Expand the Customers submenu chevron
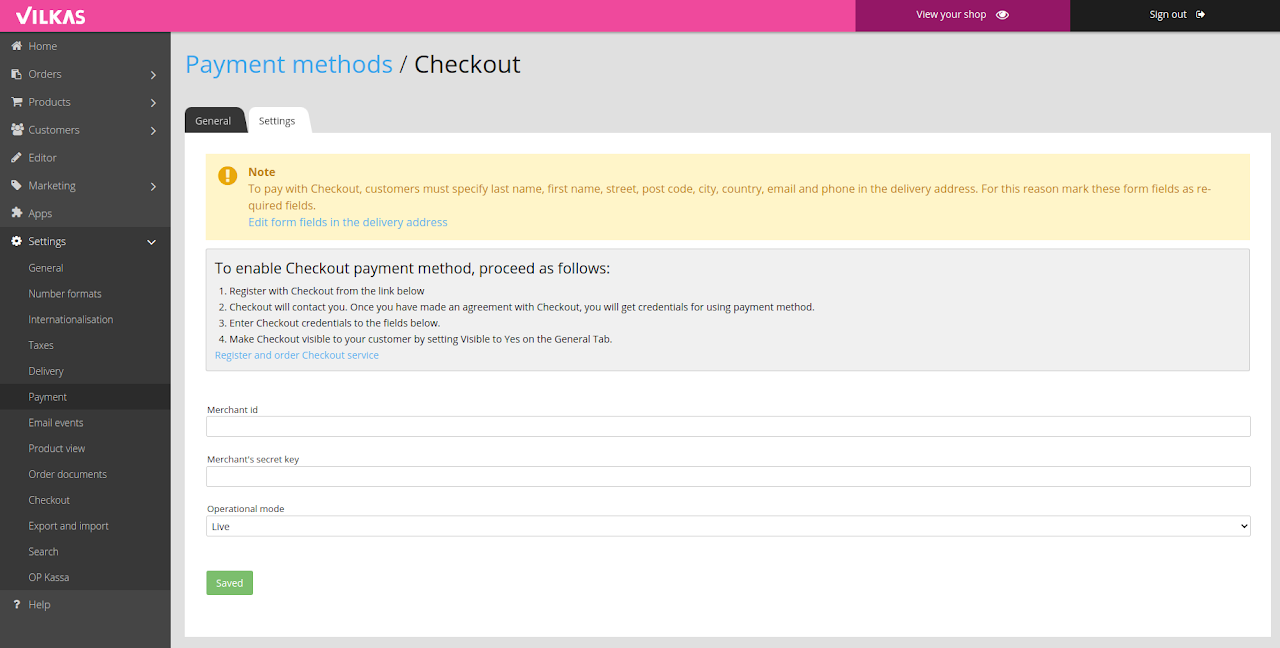 (x=152, y=131)
